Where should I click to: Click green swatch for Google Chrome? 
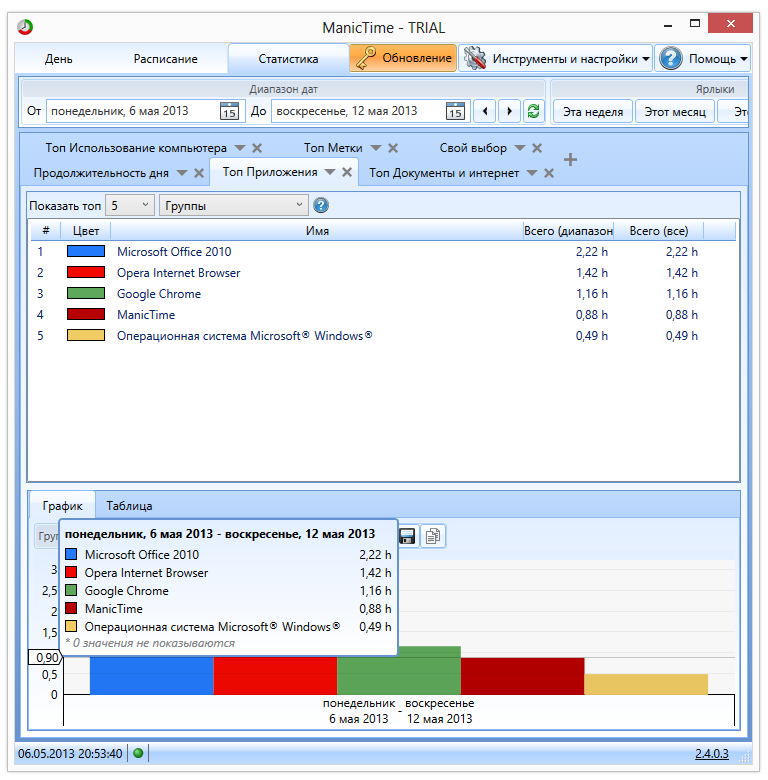pyautogui.click(x=86, y=293)
